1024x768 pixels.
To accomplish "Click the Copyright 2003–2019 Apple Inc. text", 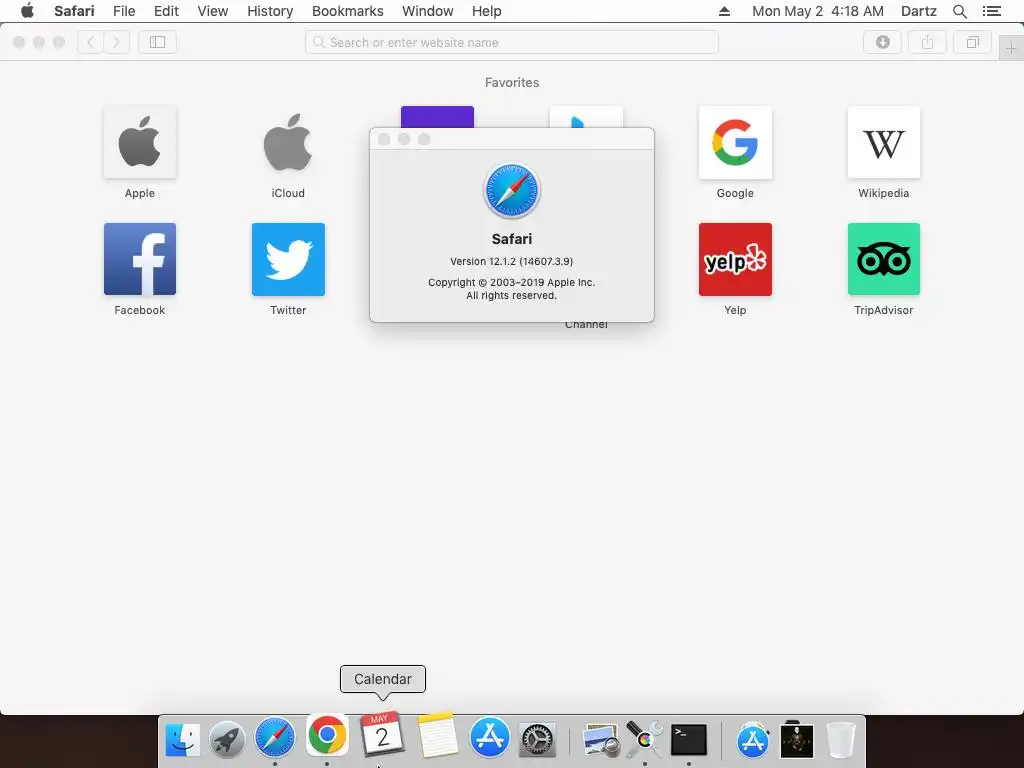I will (x=512, y=282).
